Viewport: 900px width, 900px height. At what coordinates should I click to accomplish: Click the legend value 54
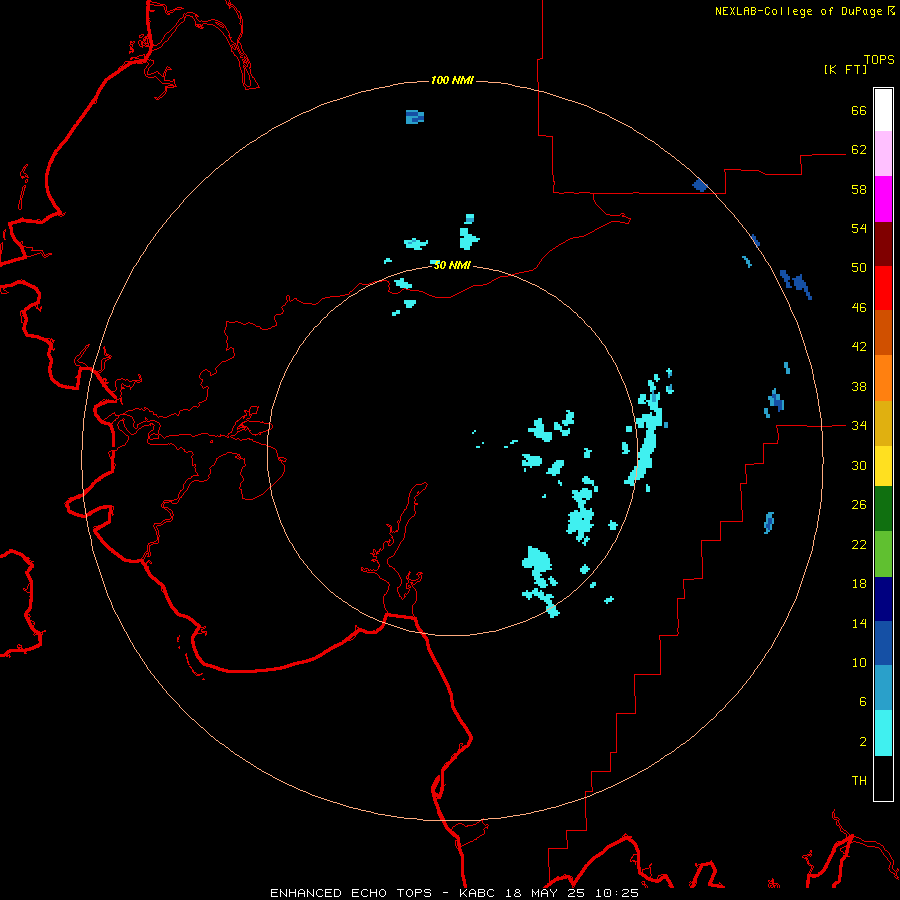click(859, 228)
